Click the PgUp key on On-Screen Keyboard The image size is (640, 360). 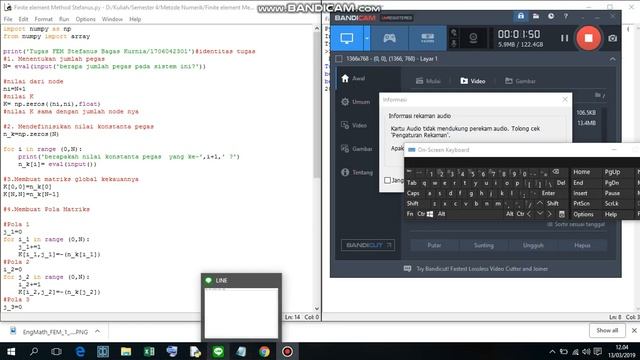612,172
